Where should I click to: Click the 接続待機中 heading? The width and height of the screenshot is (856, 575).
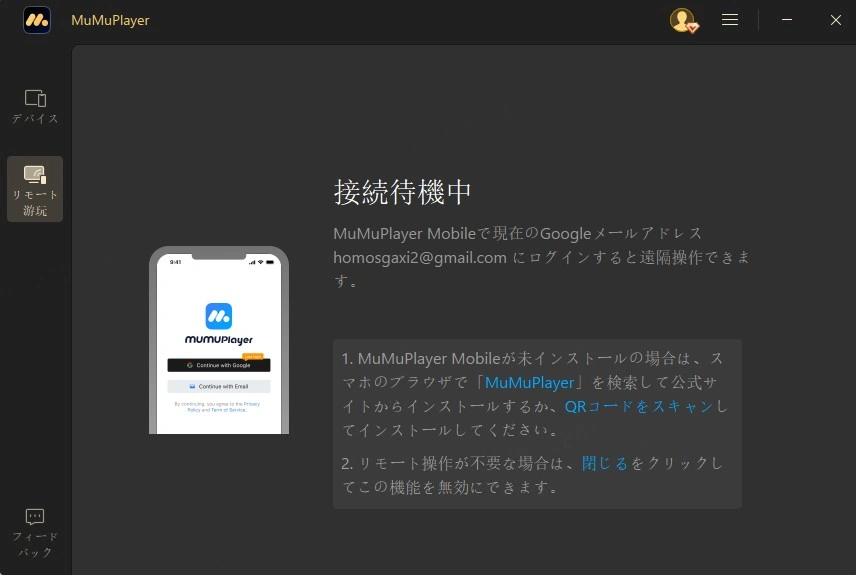point(402,192)
